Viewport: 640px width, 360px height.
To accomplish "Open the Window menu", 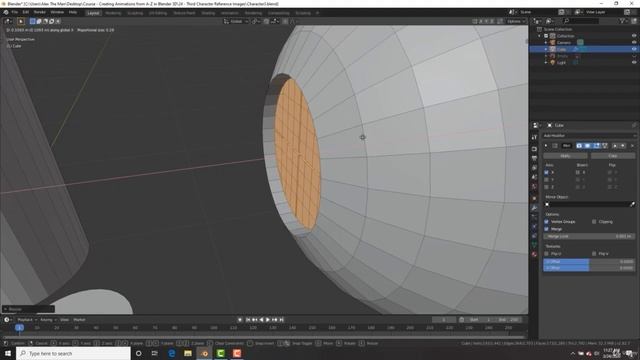I will point(57,12).
